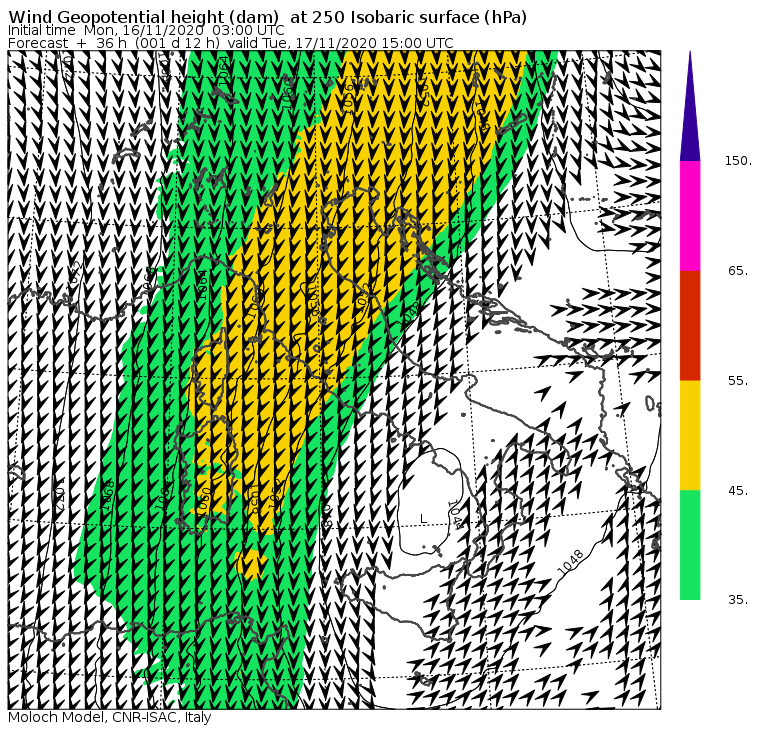Click the yellow 45–55 color bar segment
760x731 pixels.
click(690, 435)
